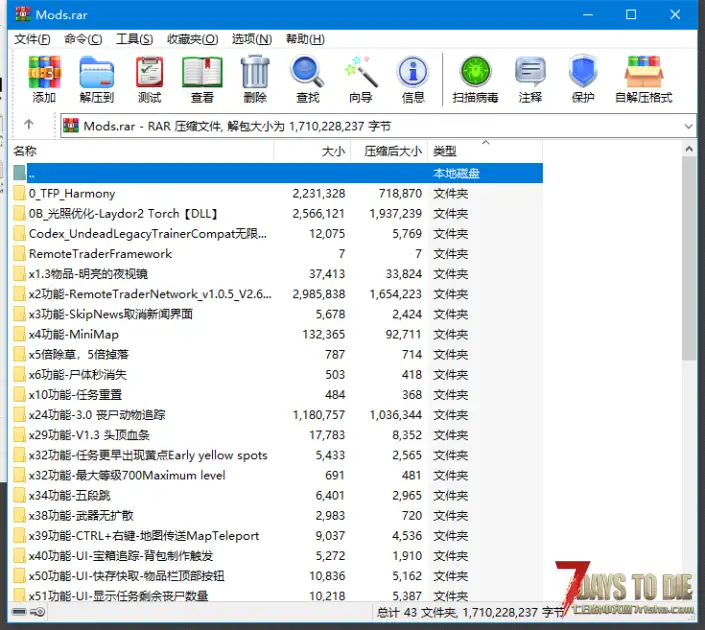Select x40功能-UI-宝箱追踪-背包制作触发 folder
The image size is (705, 630).
pyautogui.click(x=121, y=556)
